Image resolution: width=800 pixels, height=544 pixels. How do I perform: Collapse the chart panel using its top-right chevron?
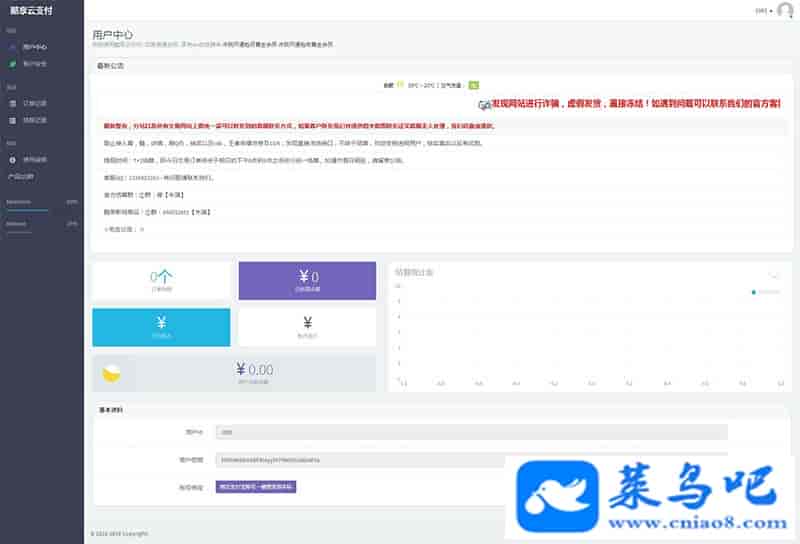774,276
